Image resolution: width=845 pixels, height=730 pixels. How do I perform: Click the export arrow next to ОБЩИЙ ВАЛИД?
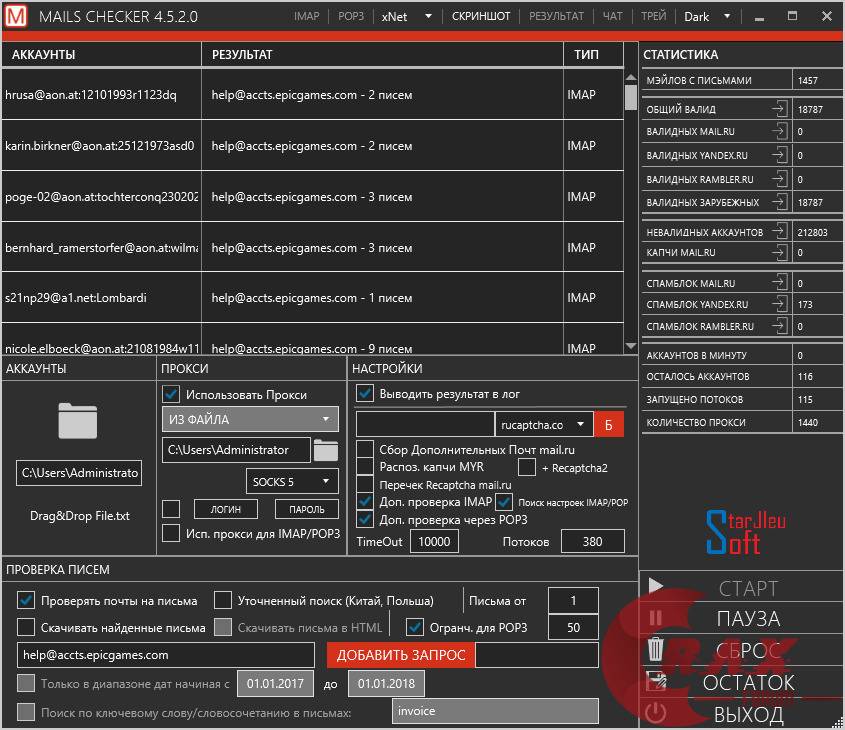point(779,109)
